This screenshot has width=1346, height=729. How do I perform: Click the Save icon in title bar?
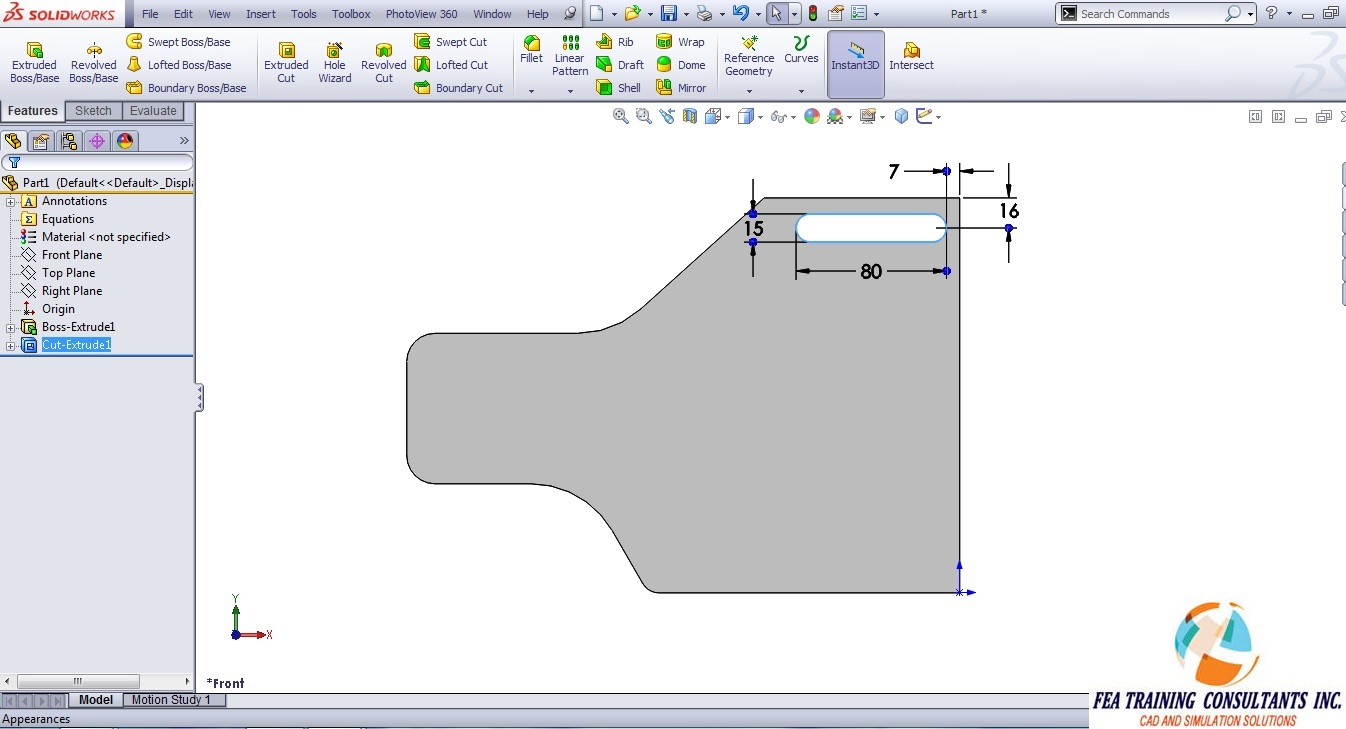669,14
